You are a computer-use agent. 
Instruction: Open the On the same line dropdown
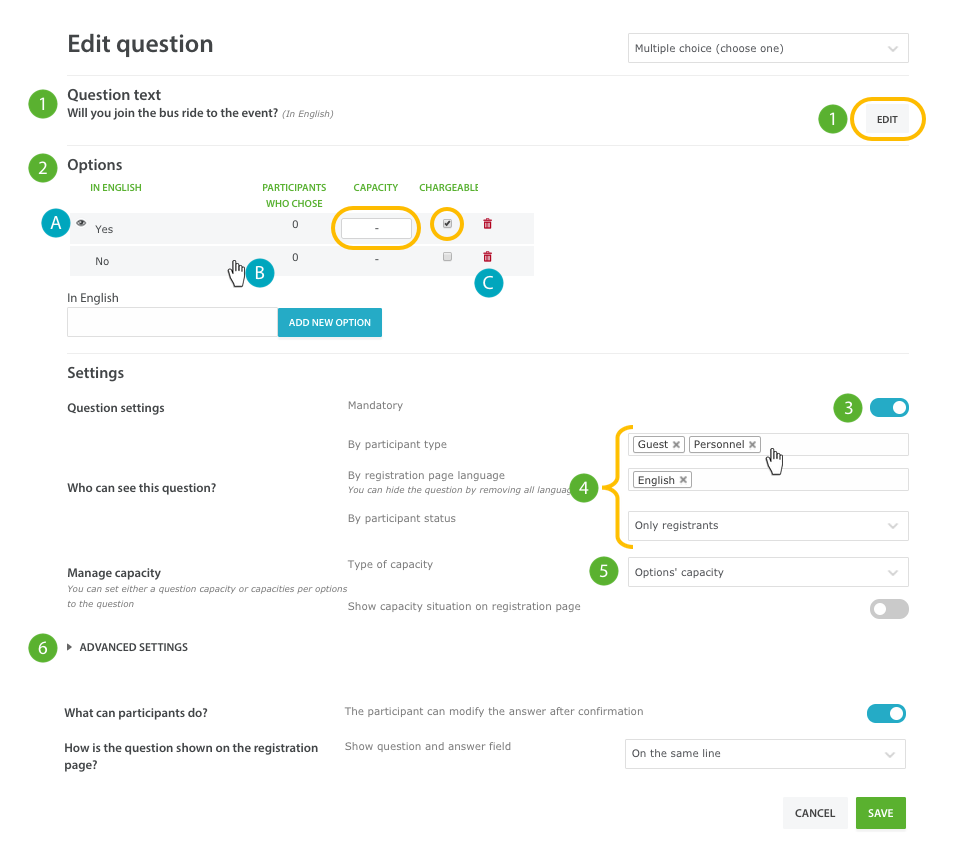(x=765, y=754)
